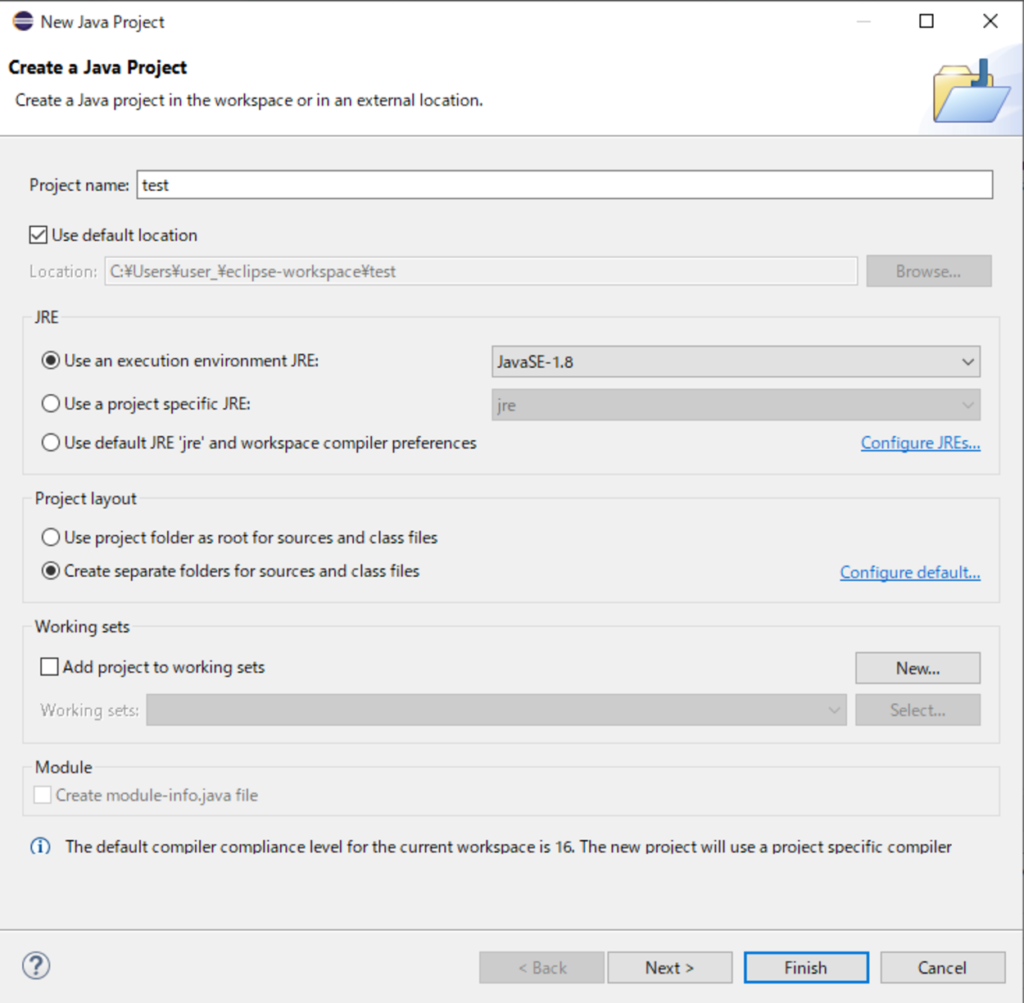The height and width of the screenshot is (1003, 1024).
Task: Expand the Working sets combo box
Action: point(496,710)
